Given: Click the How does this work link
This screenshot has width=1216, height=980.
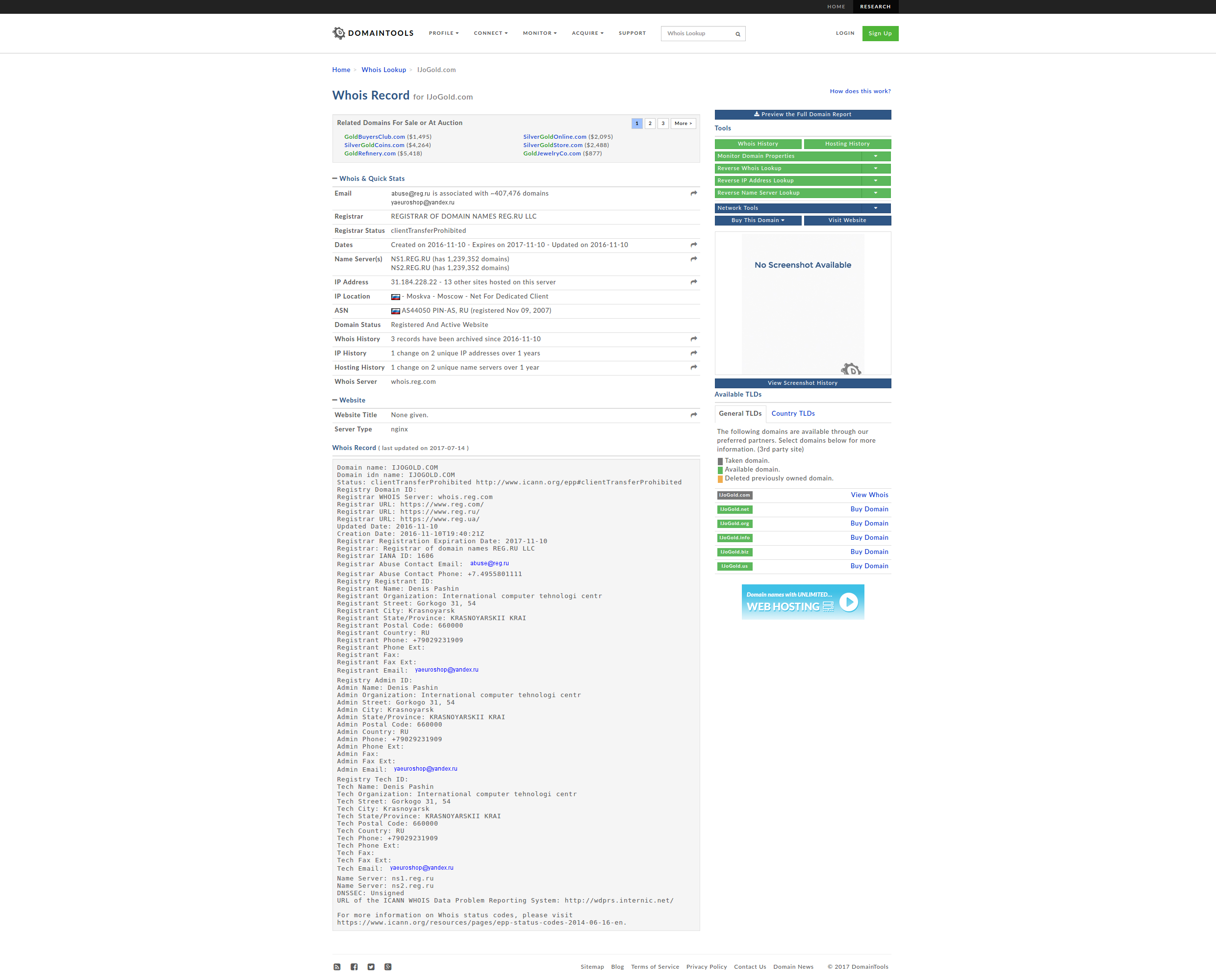Looking at the screenshot, I should click(860, 92).
